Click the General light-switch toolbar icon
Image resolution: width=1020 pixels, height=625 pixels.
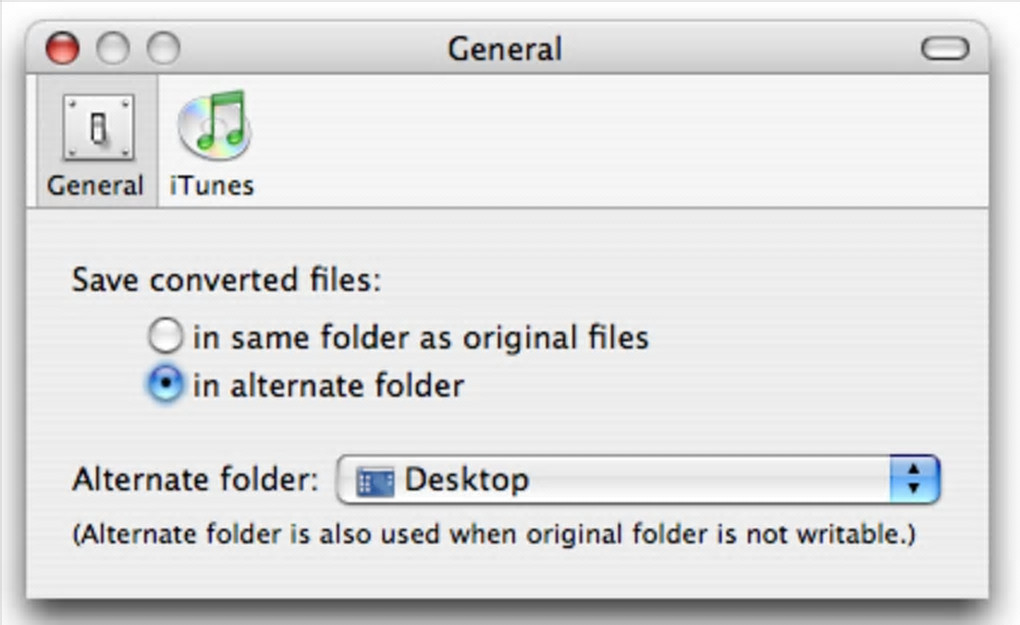97,128
